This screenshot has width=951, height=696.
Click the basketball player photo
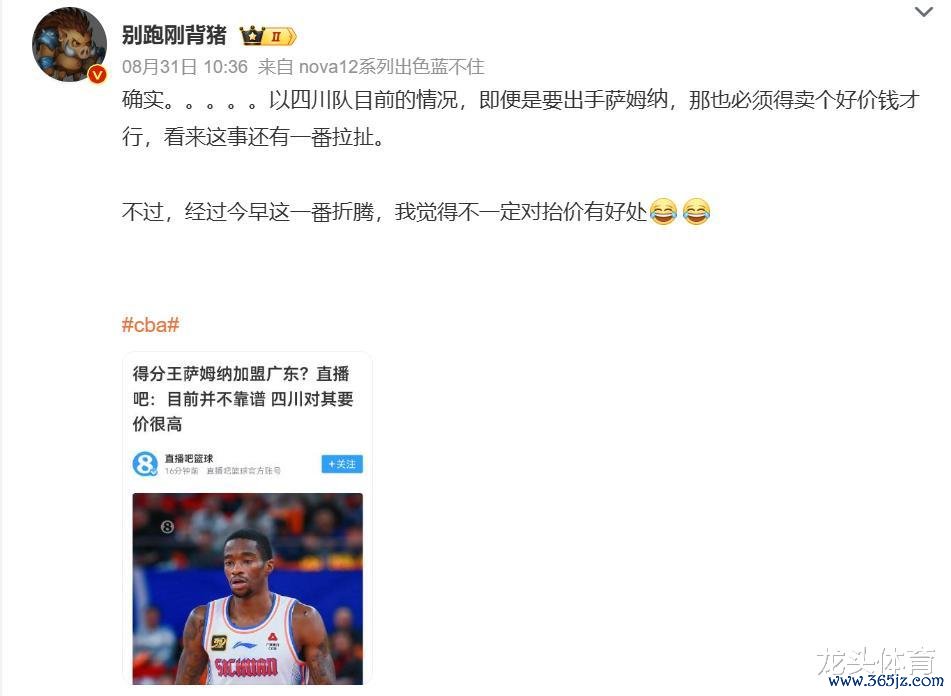tap(247, 589)
